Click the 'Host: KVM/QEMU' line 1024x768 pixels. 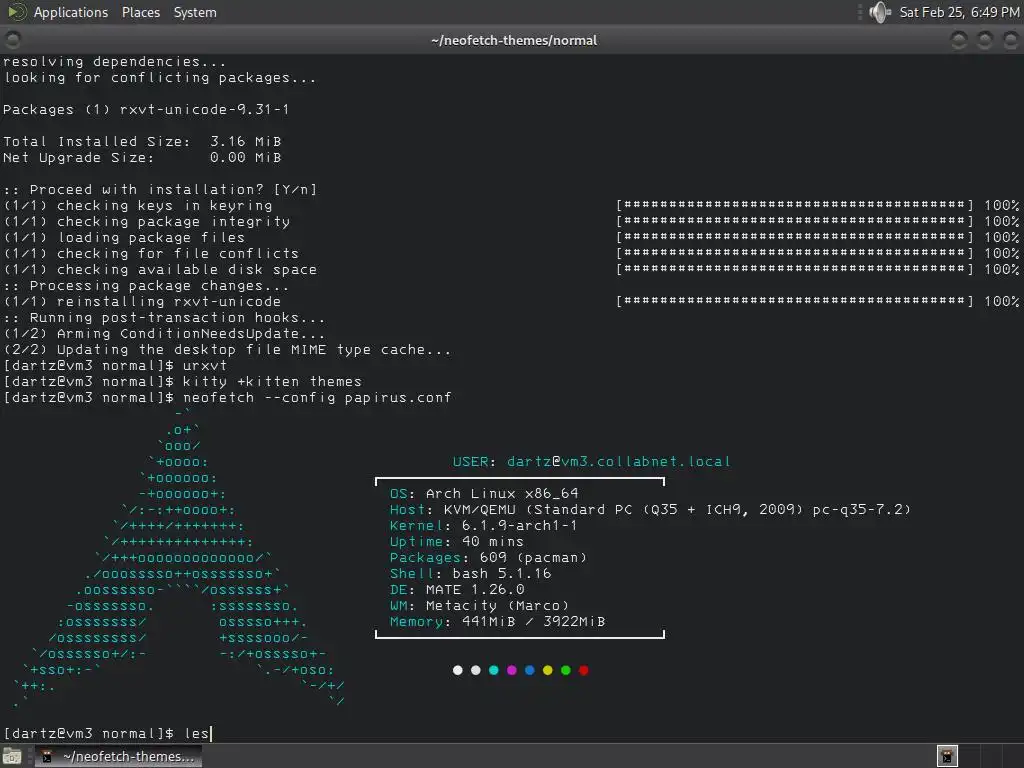coord(650,509)
